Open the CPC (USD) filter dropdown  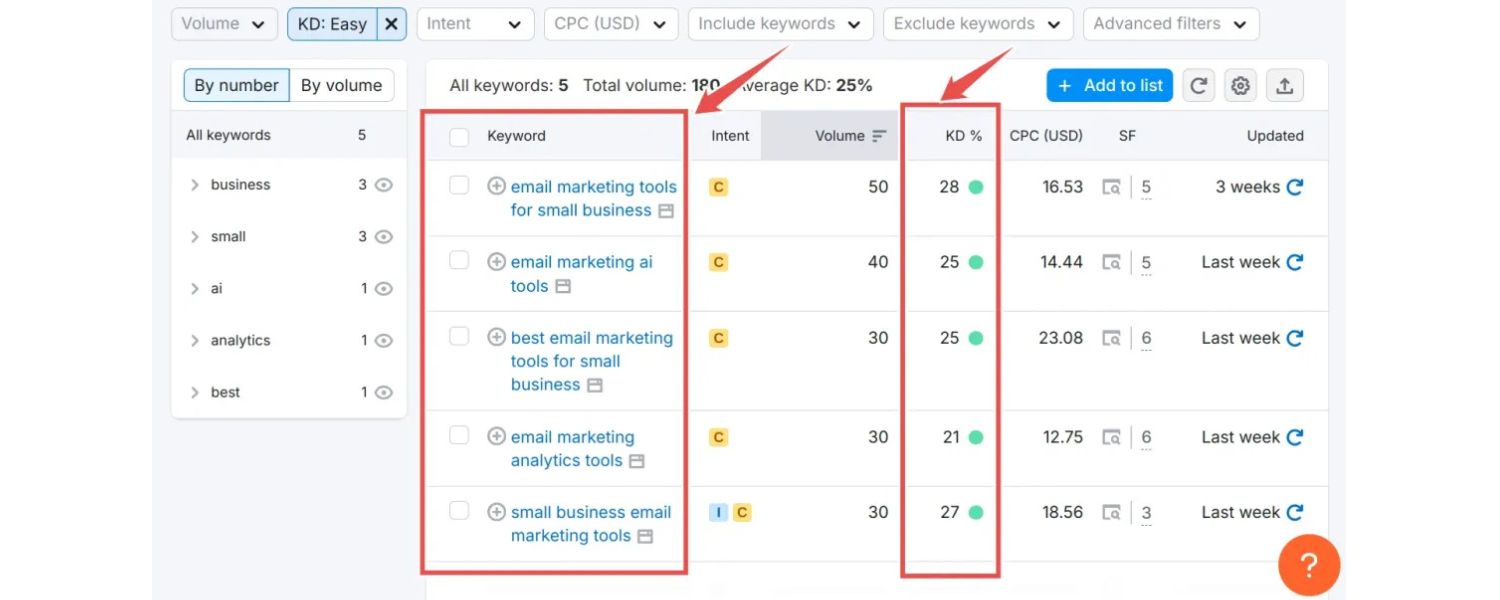(x=611, y=24)
